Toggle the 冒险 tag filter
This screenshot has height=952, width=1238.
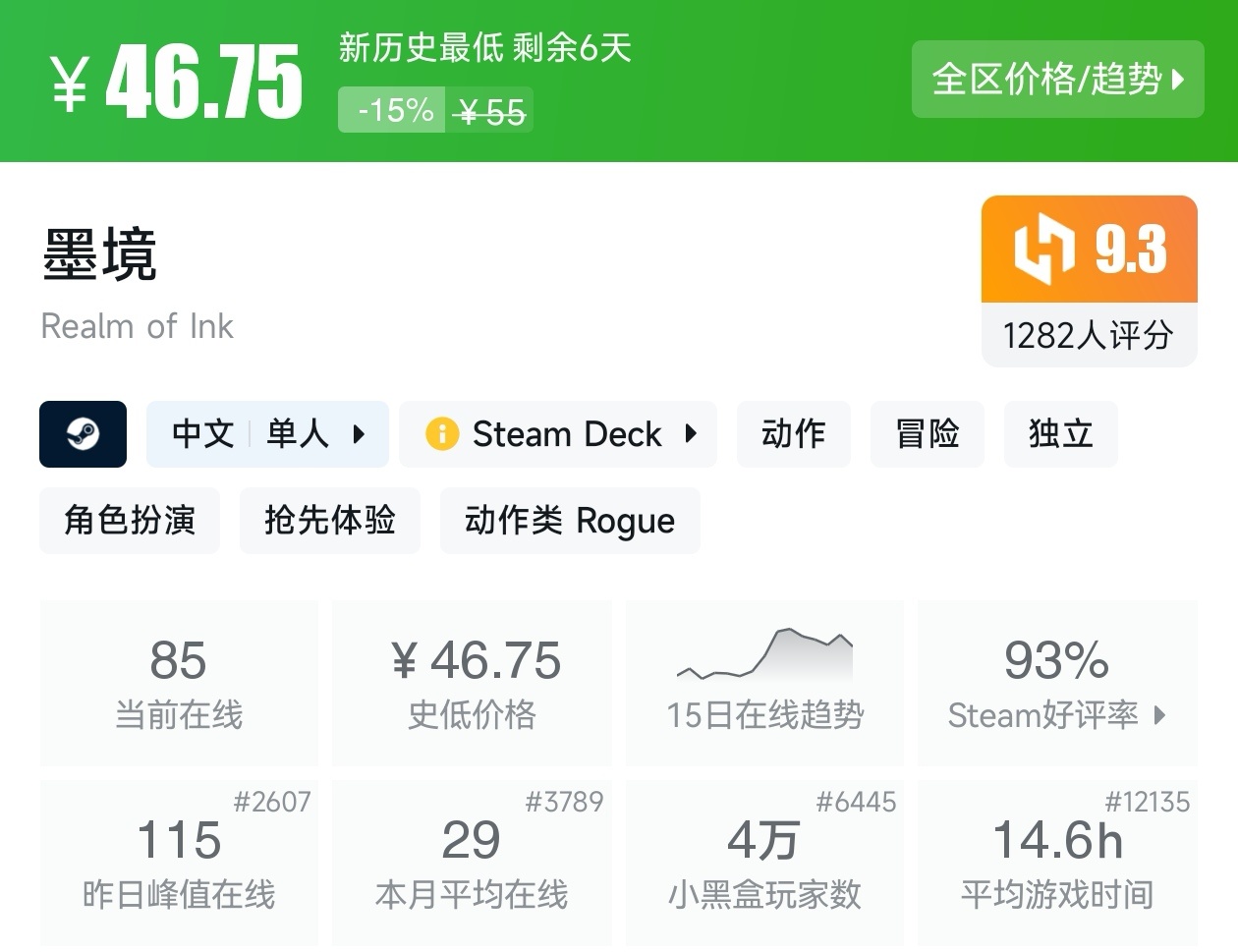click(x=927, y=433)
